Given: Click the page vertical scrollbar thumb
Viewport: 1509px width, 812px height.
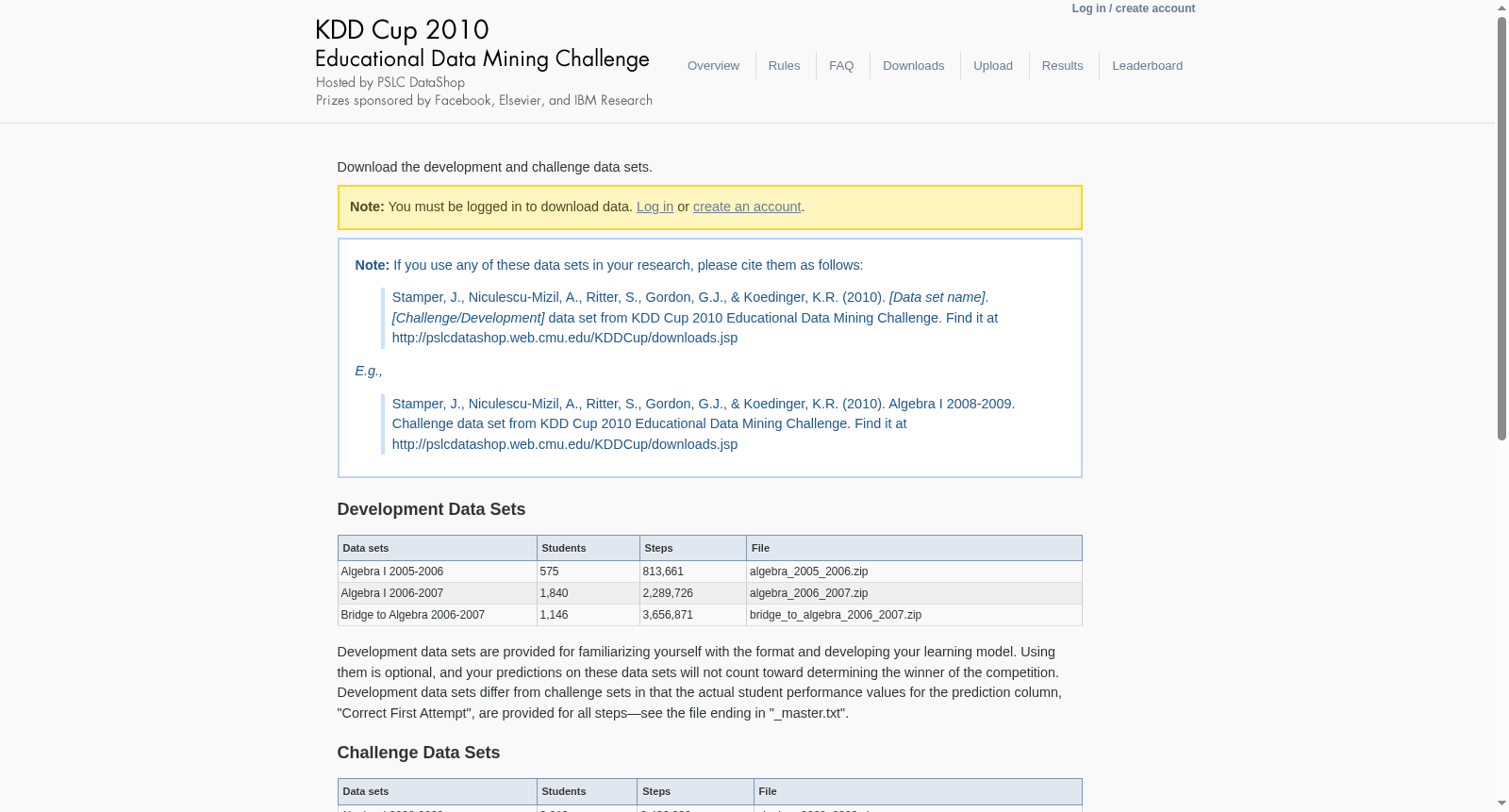Looking at the screenshot, I should point(1501,228).
